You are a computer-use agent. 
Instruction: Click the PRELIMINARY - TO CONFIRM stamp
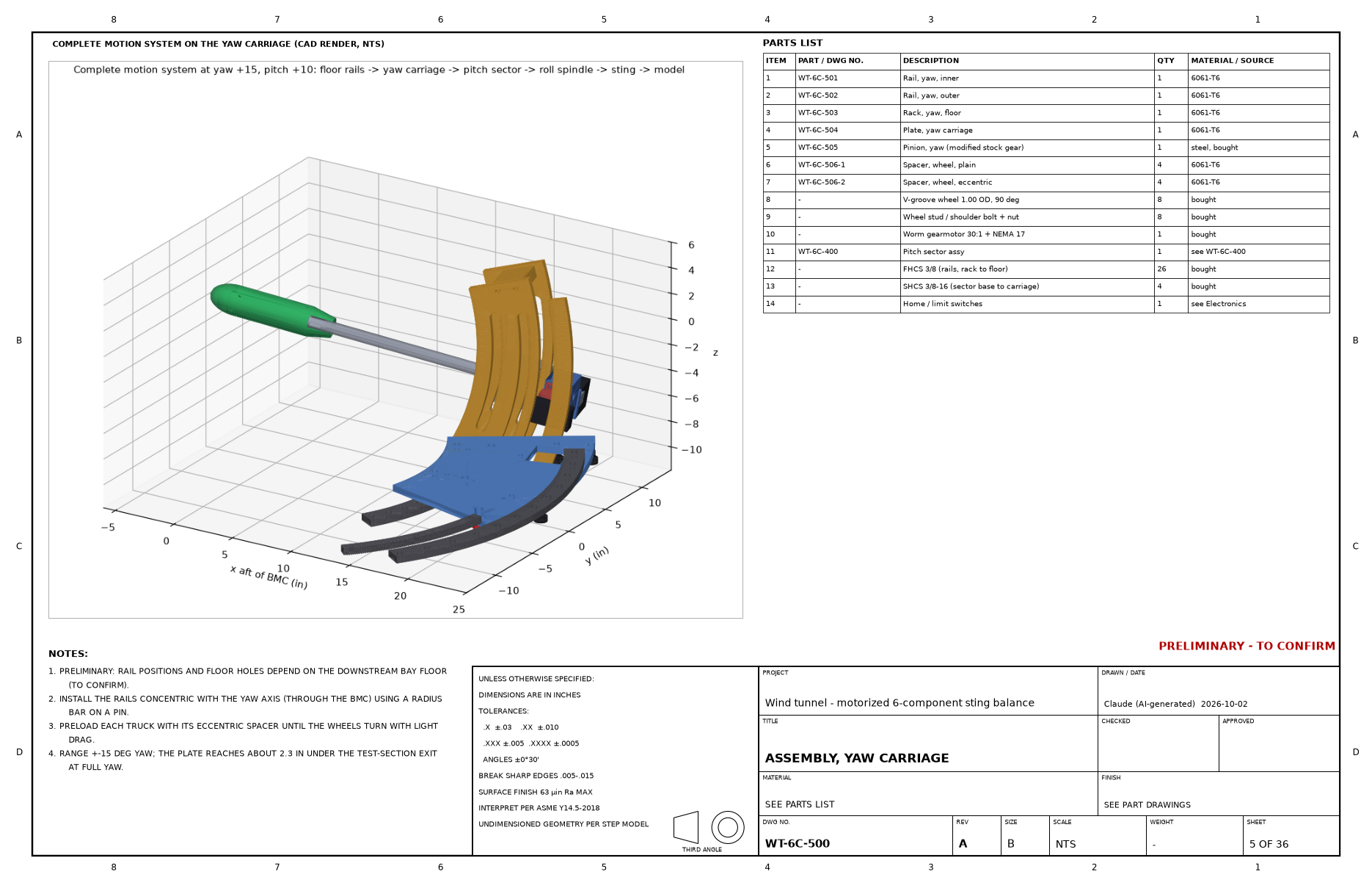point(1247,647)
